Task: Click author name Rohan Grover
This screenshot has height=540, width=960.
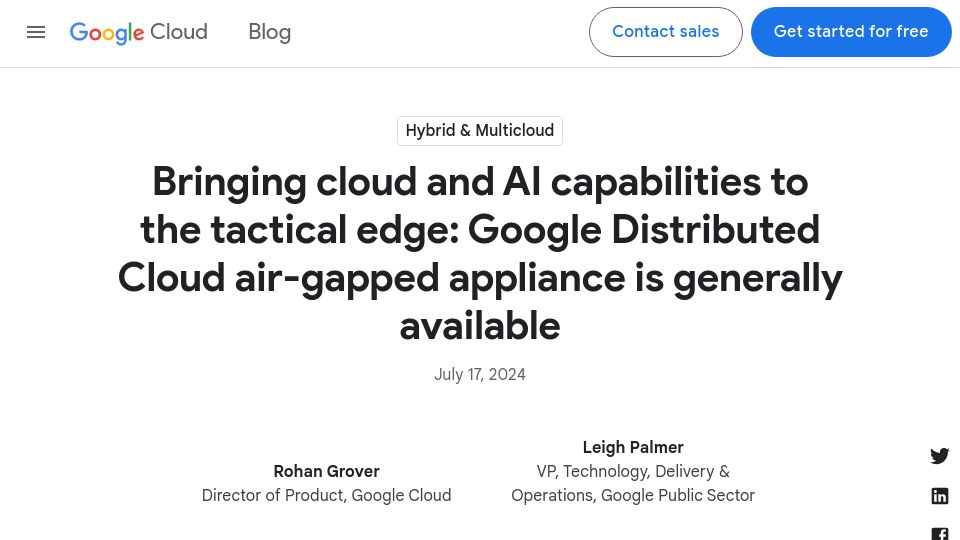Action: (x=326, y=471)
